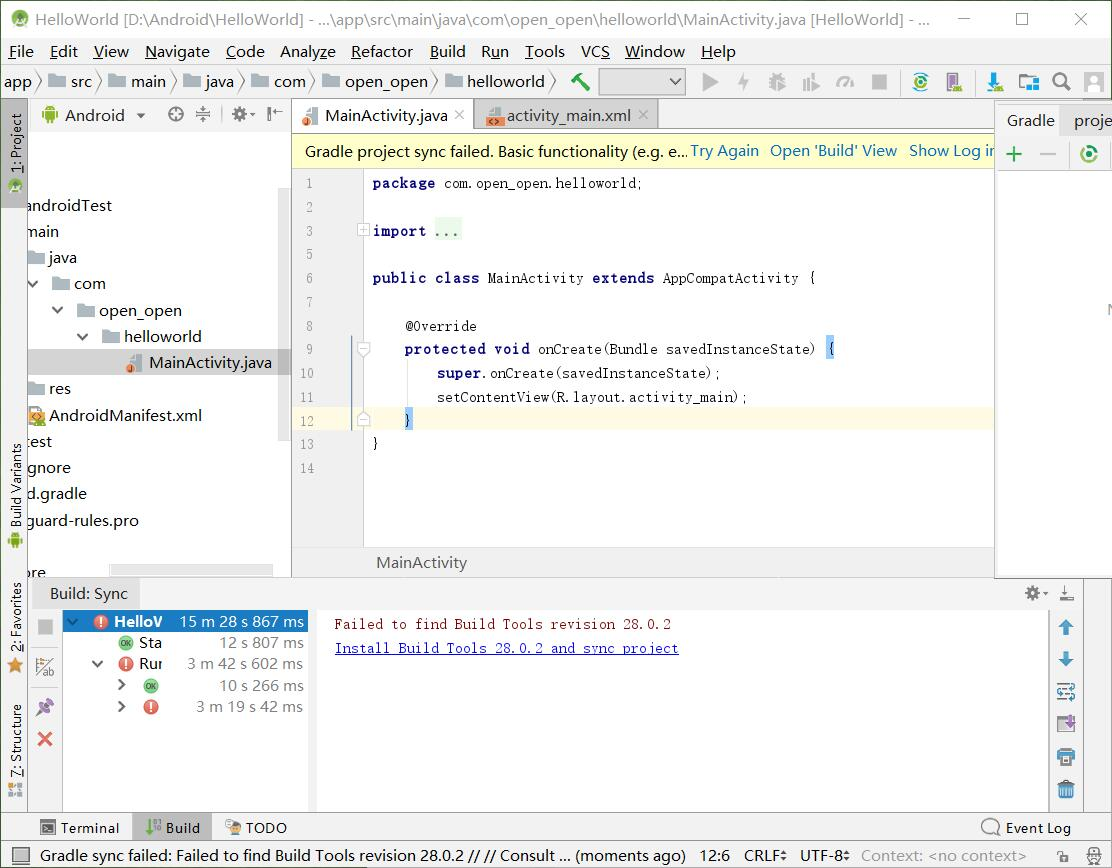Click the green Run app play icon
The height and width of the screenshot is (868, 1112).
710,82
